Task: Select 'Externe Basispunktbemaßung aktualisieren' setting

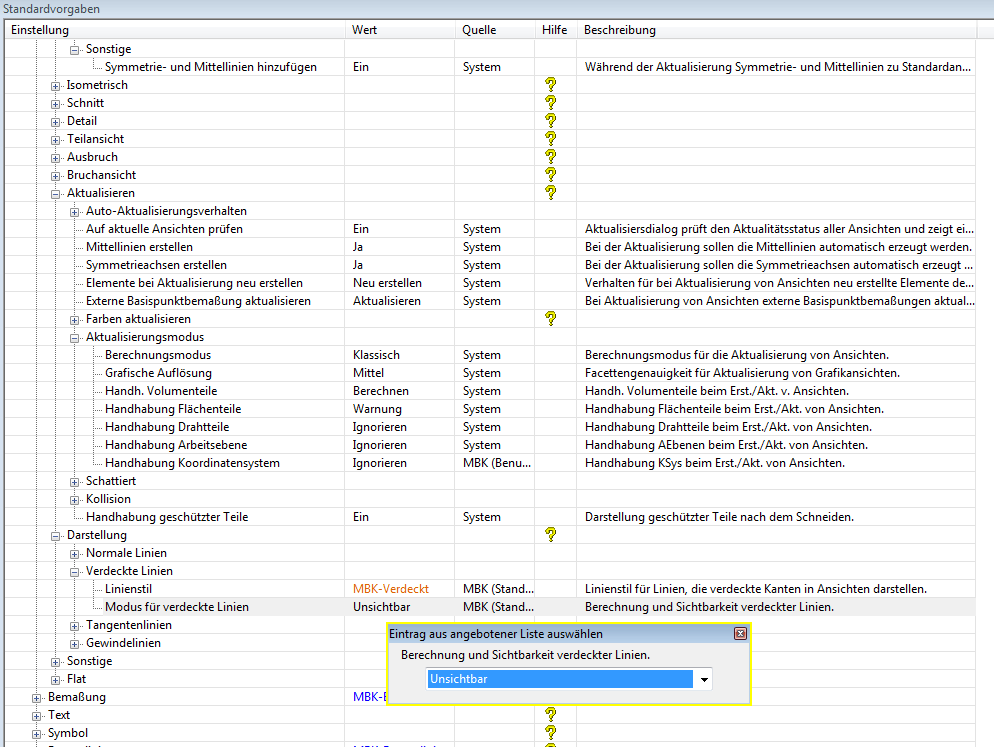Action: 198,301
